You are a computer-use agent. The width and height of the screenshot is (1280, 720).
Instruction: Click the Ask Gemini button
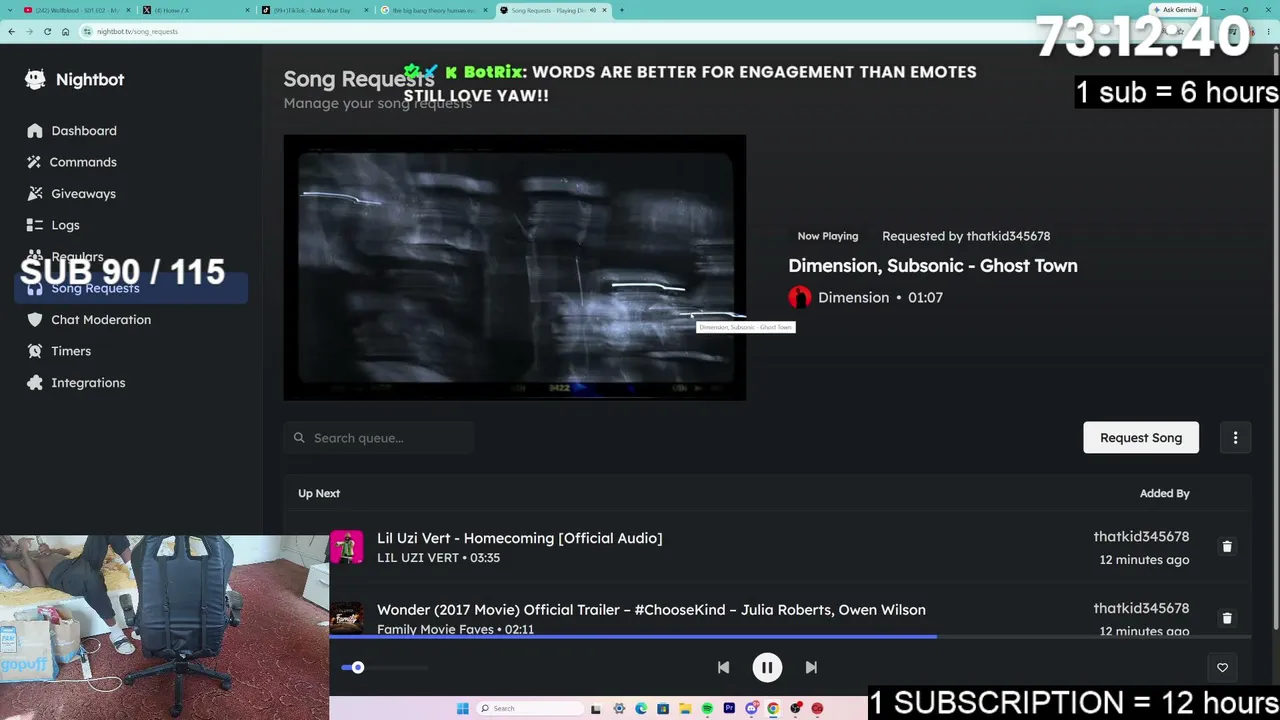coord(1175,10)
